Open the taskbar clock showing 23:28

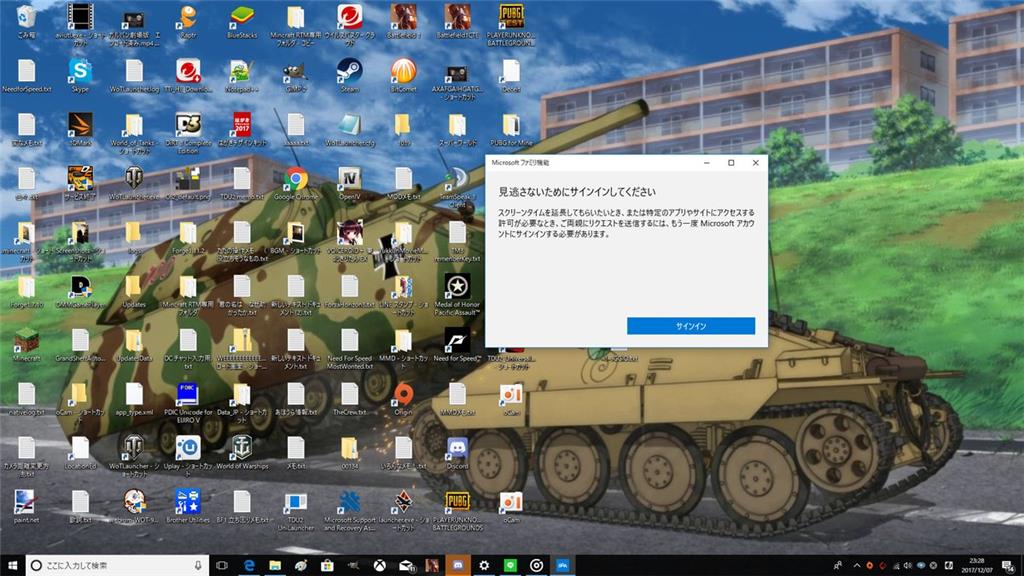tap(977, 566)
